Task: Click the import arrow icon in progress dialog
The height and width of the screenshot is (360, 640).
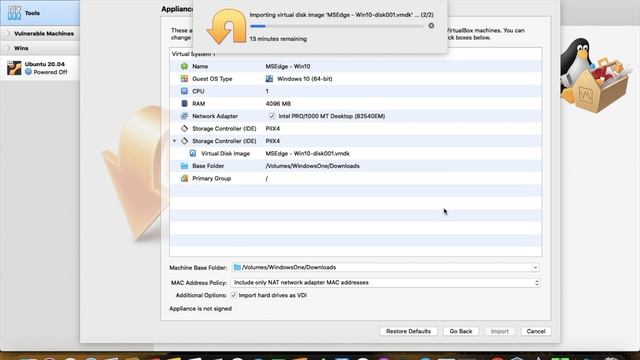Action: click(226, 27)
